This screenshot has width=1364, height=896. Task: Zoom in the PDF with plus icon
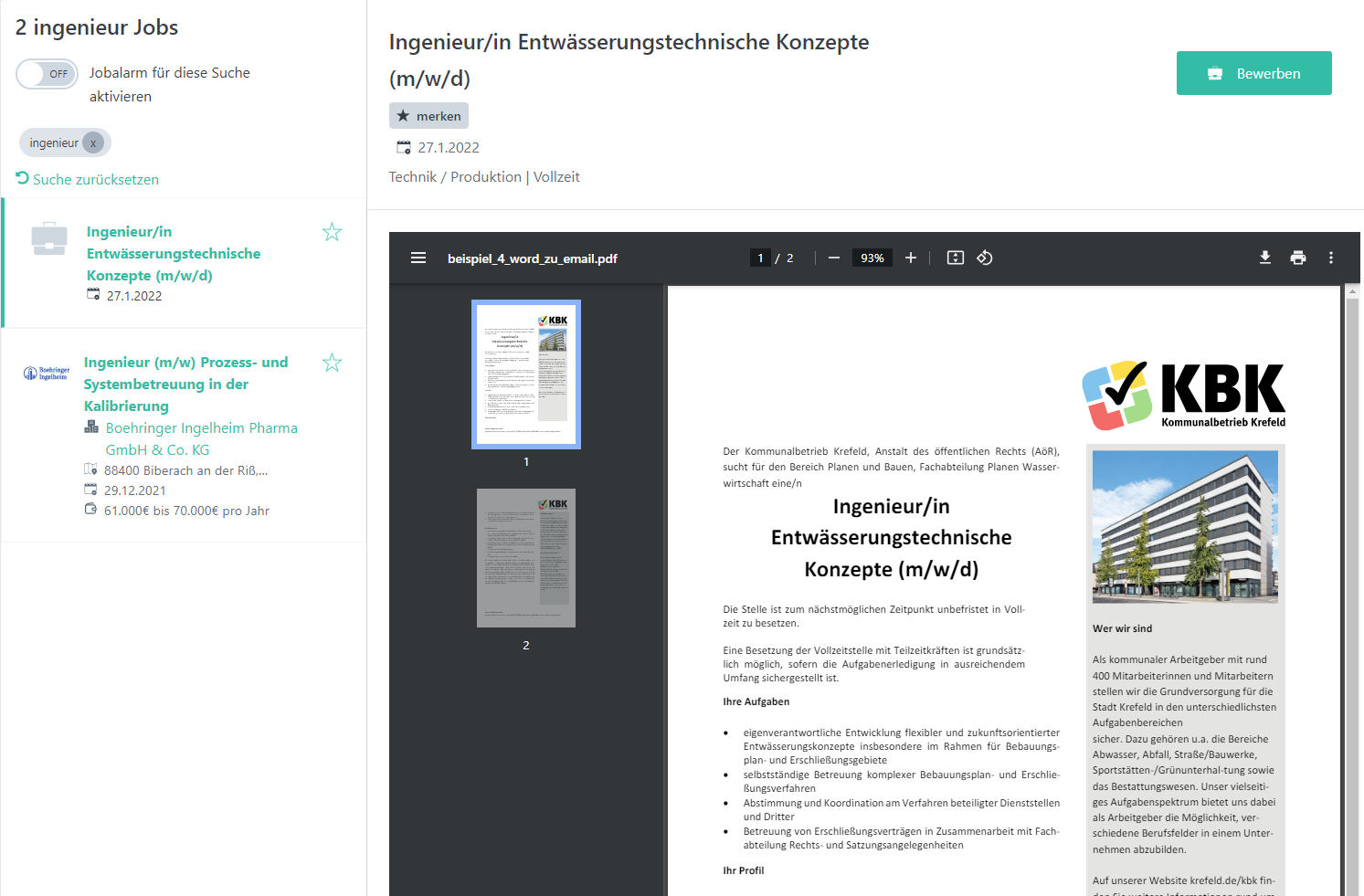[x=910, y=258]
